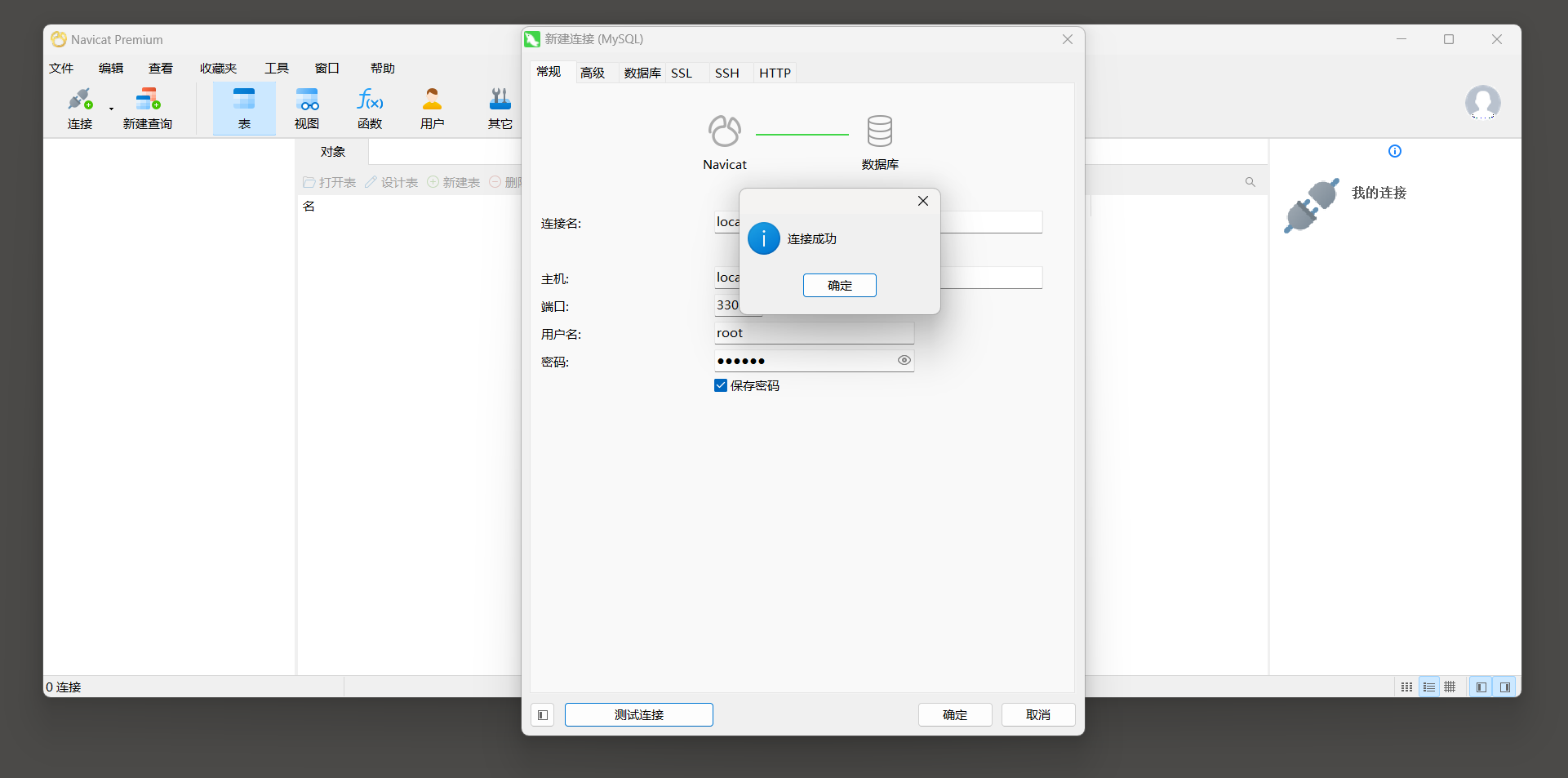Open the 窗口 menu

point(327,69)
